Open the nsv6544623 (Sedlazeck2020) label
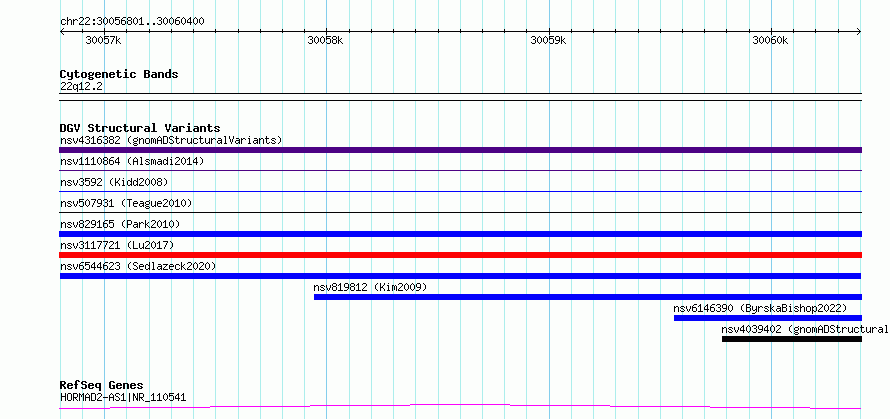The height and width of the screenshot is (419, 890). (138, 266)
